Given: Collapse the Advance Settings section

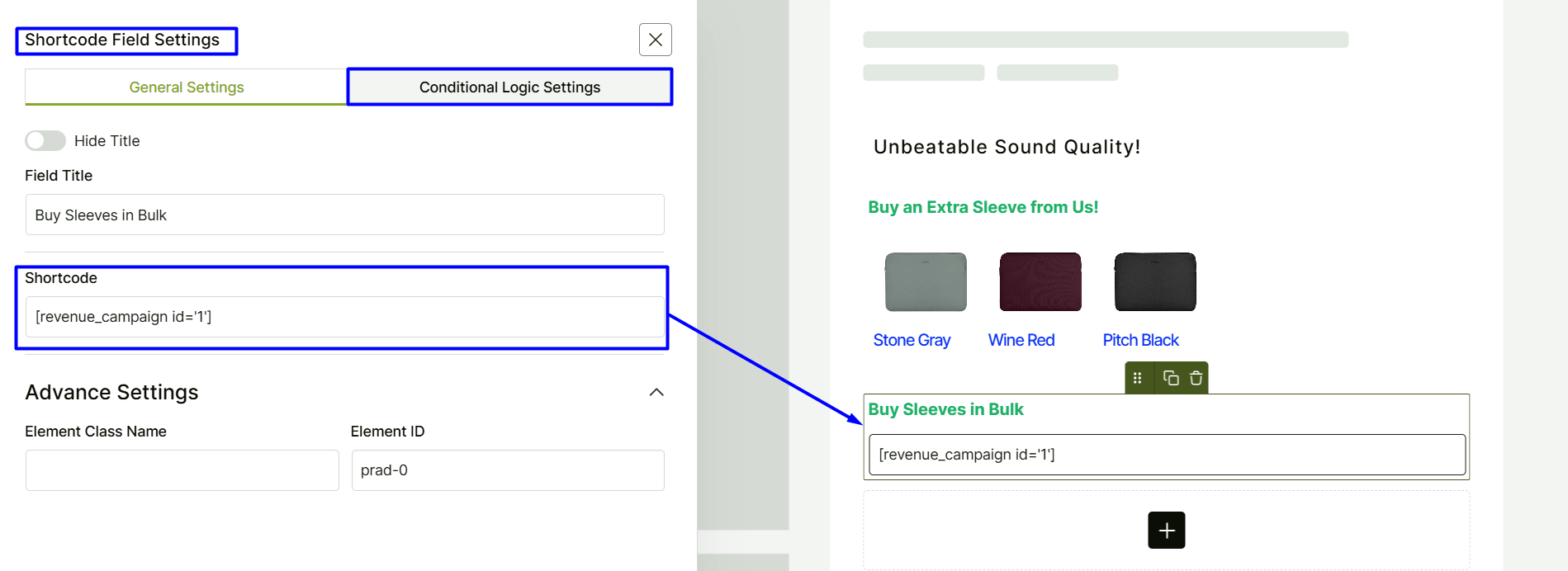Looking at the screenshot, I should tap(656, 392).
